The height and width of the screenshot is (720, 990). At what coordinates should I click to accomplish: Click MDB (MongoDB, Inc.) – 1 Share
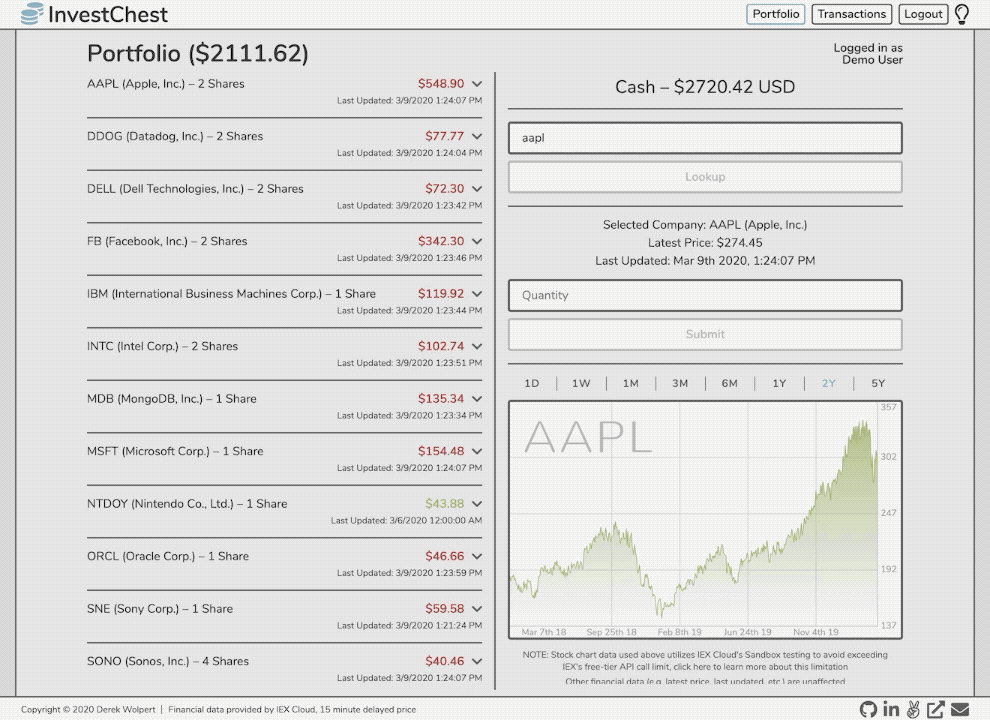pos(172,399)
